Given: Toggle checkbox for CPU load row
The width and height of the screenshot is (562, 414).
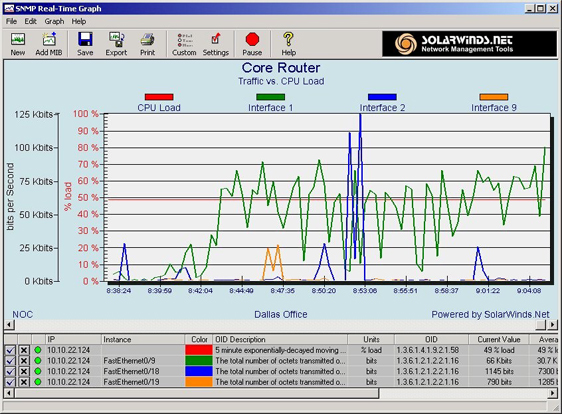Looking at the screenshot, I should (x=10, y=350).
